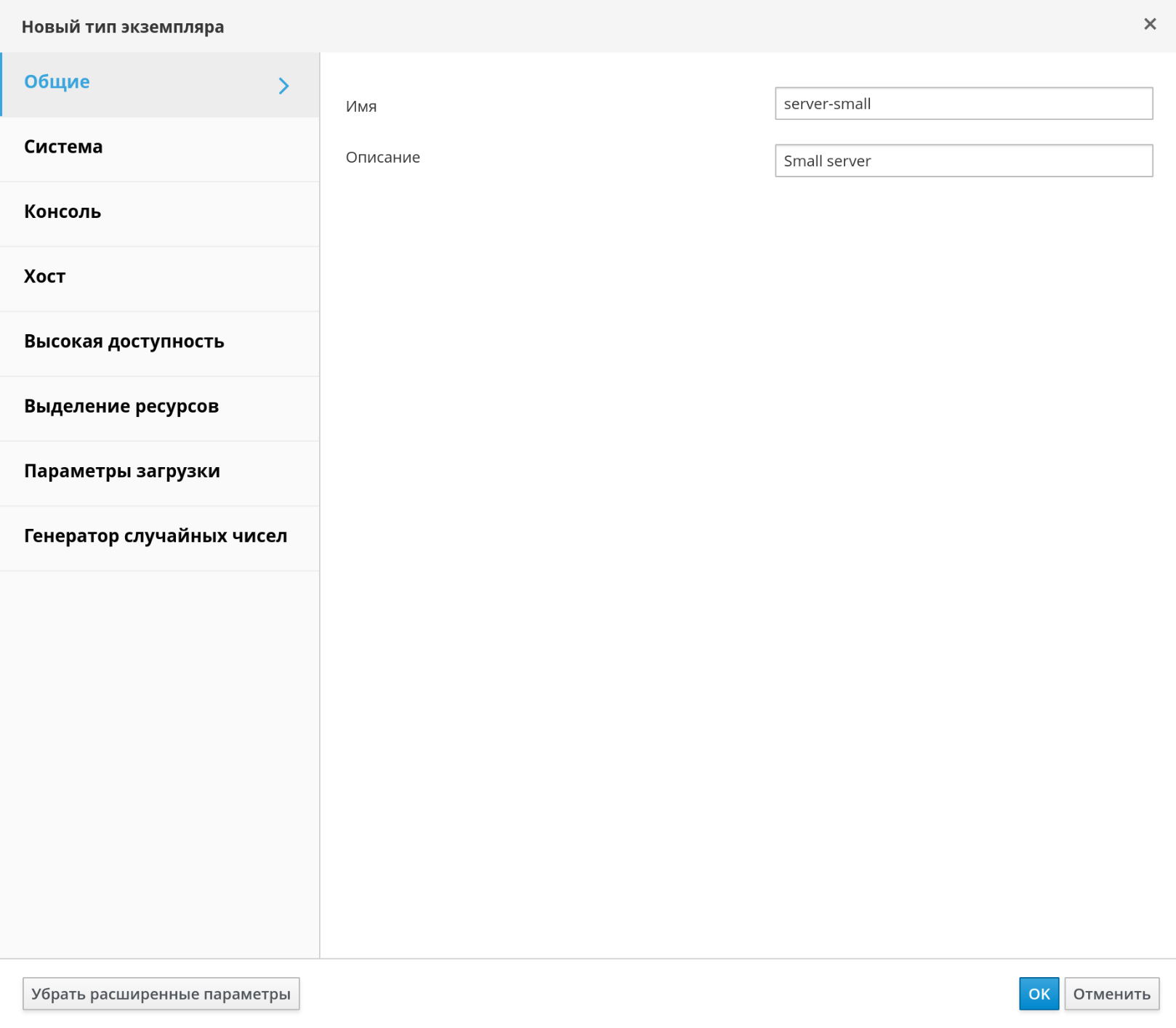Open the Генератор случайных чисел tab
This screenshot has height=1028, width=1176.
156,536
